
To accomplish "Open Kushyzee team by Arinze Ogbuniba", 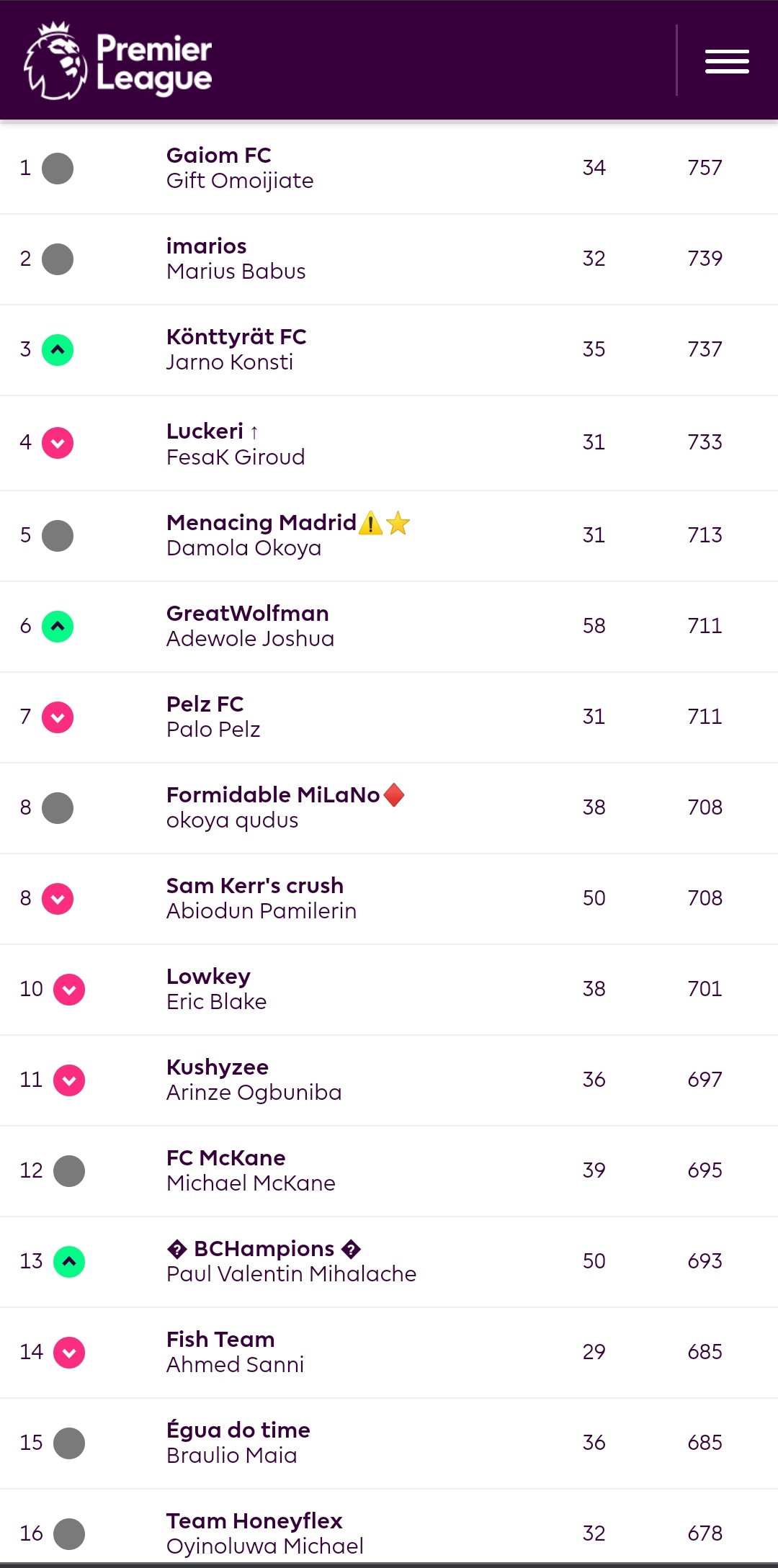I will pos(218,1067).
